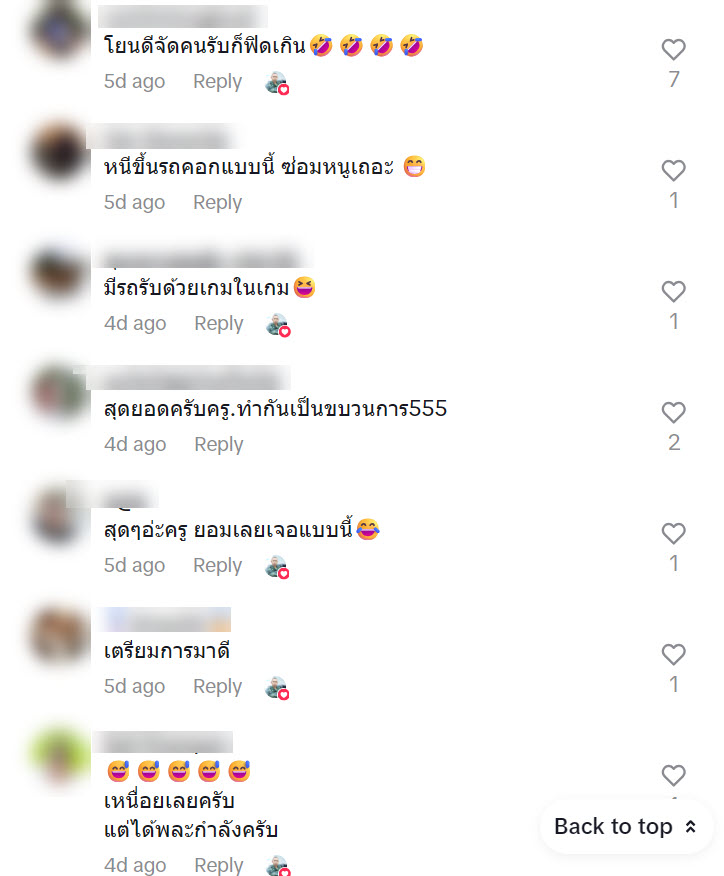Reply to the หนีขึ้นรถคอกแบบนี้ comment
Image resolution: width=724 pixels, height=876 pixels.
pos(217,202)
